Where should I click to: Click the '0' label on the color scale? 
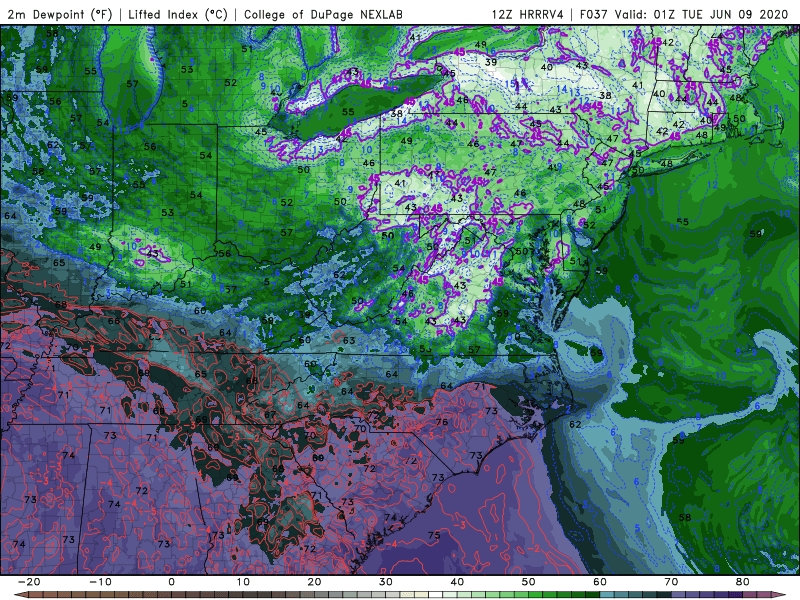(x=171, y=582)
